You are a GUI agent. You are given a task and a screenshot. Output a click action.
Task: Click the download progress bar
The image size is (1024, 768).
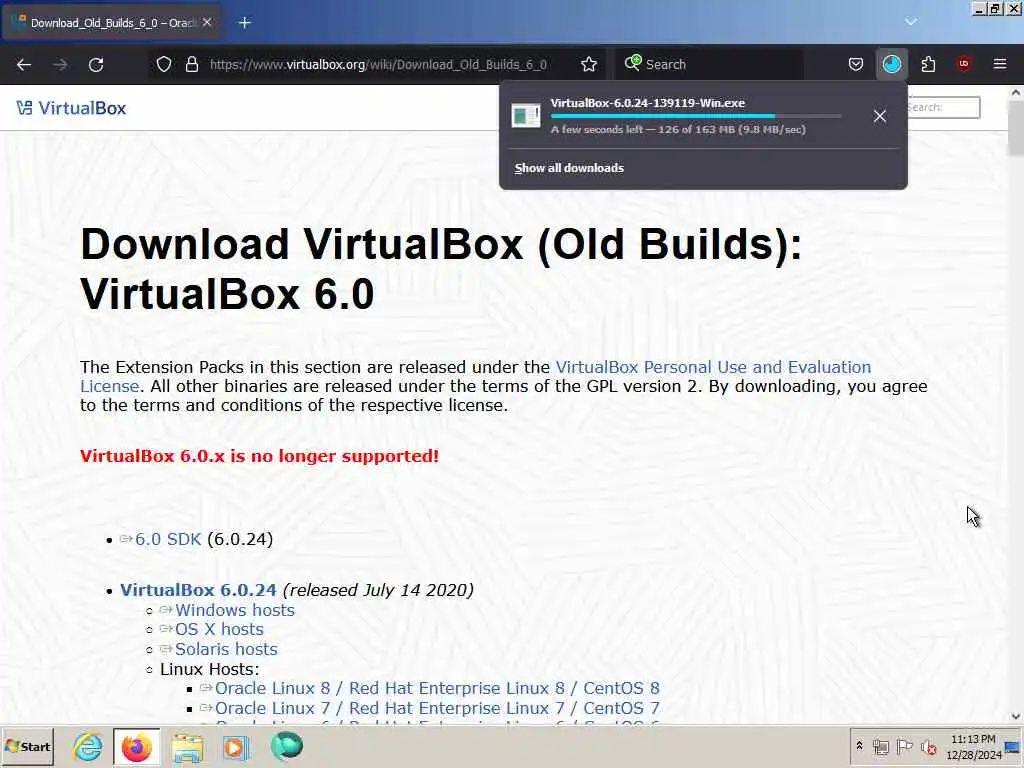(x=696, y=116)
